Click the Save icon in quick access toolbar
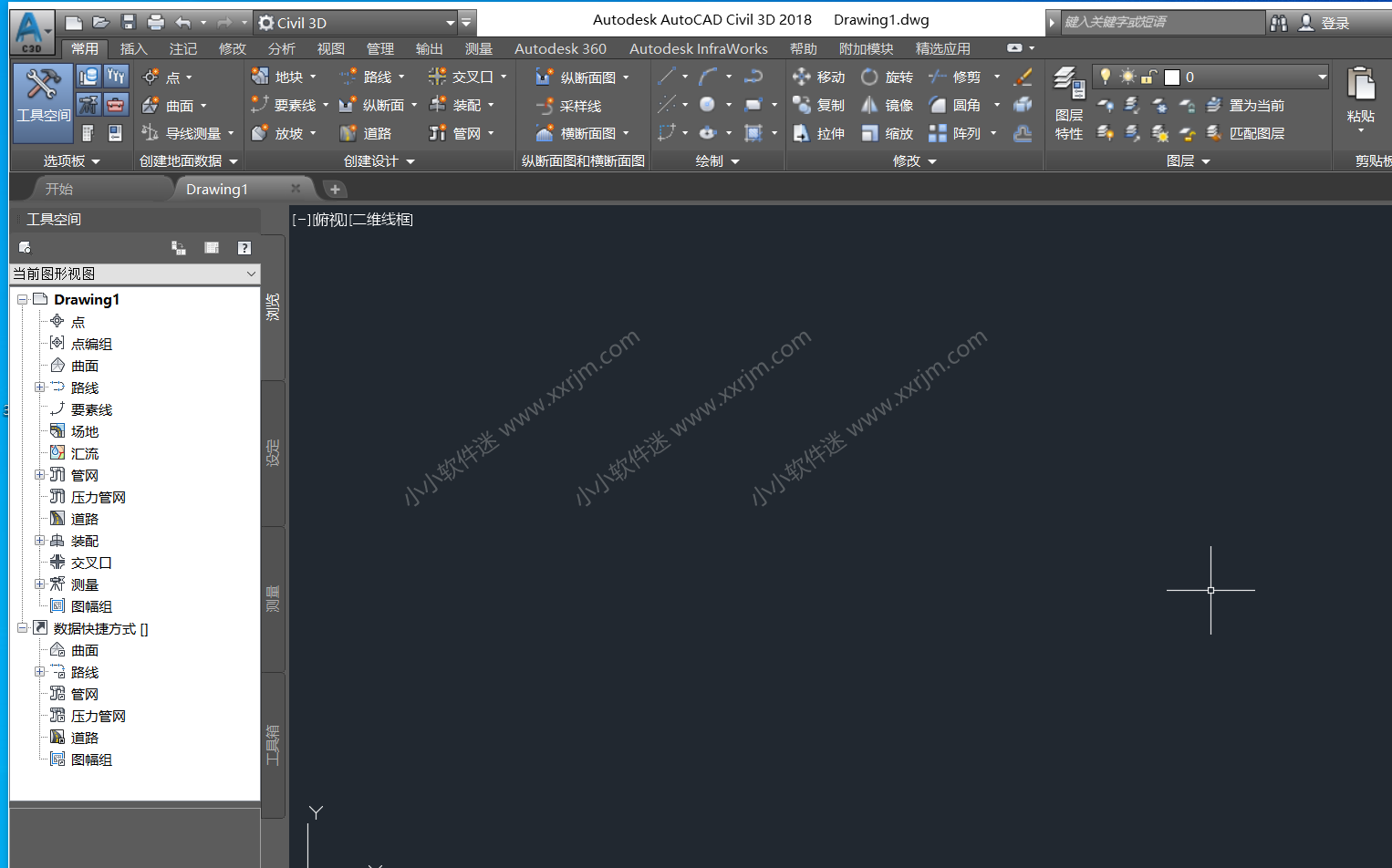The height and width of the screenshot is (868, 1392). (x=129, y=22)
